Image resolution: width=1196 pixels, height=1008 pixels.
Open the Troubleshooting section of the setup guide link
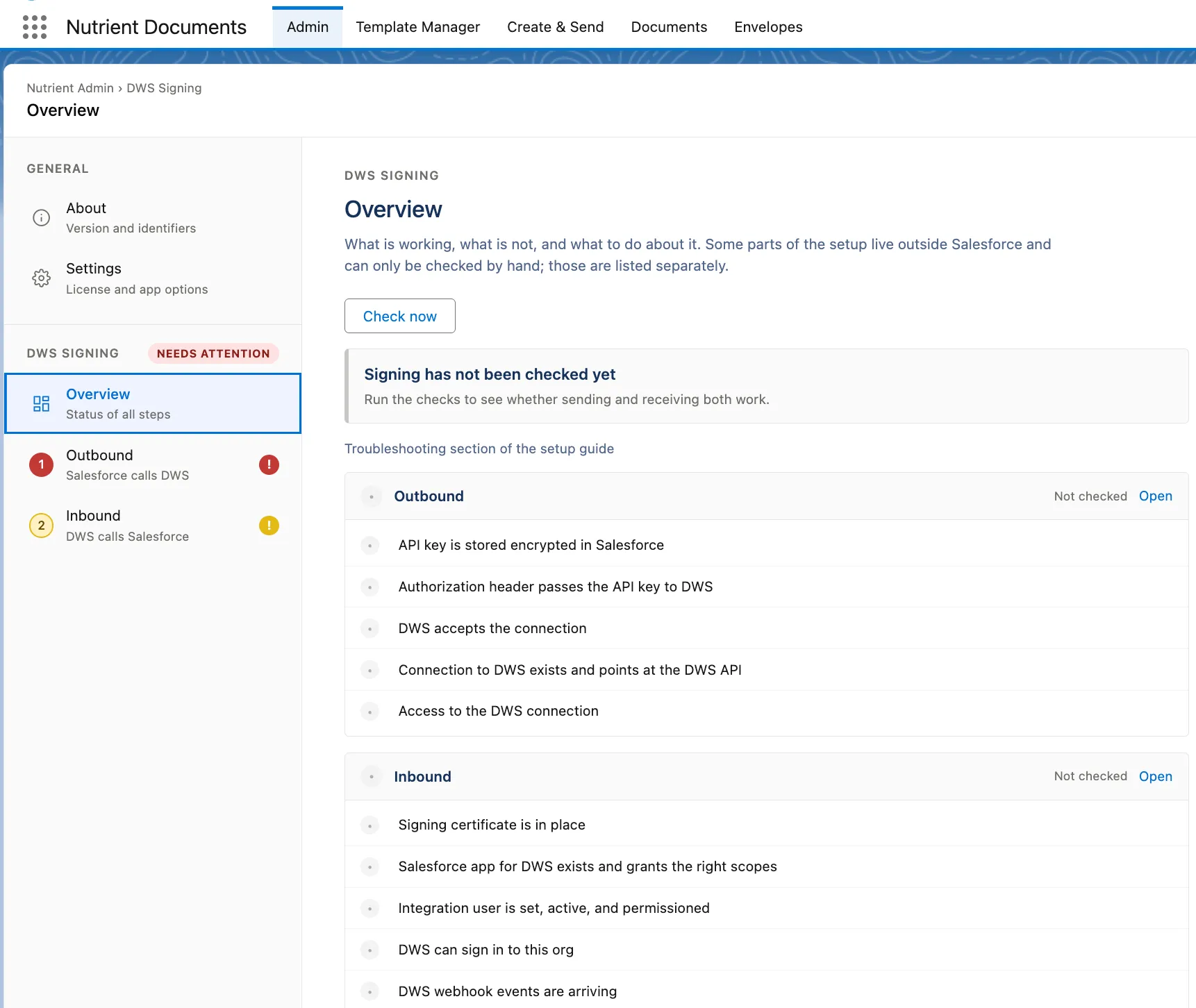point(479,448)
